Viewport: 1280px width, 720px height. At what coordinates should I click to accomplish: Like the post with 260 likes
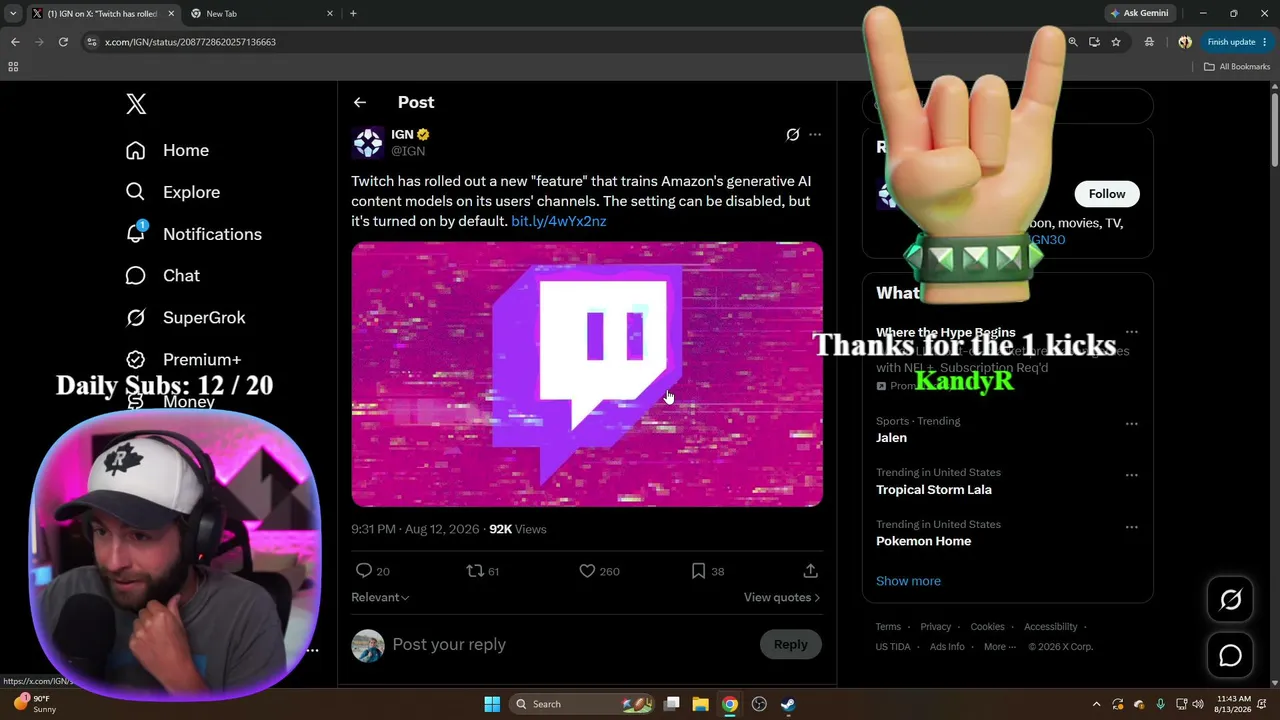click(587, 571)
